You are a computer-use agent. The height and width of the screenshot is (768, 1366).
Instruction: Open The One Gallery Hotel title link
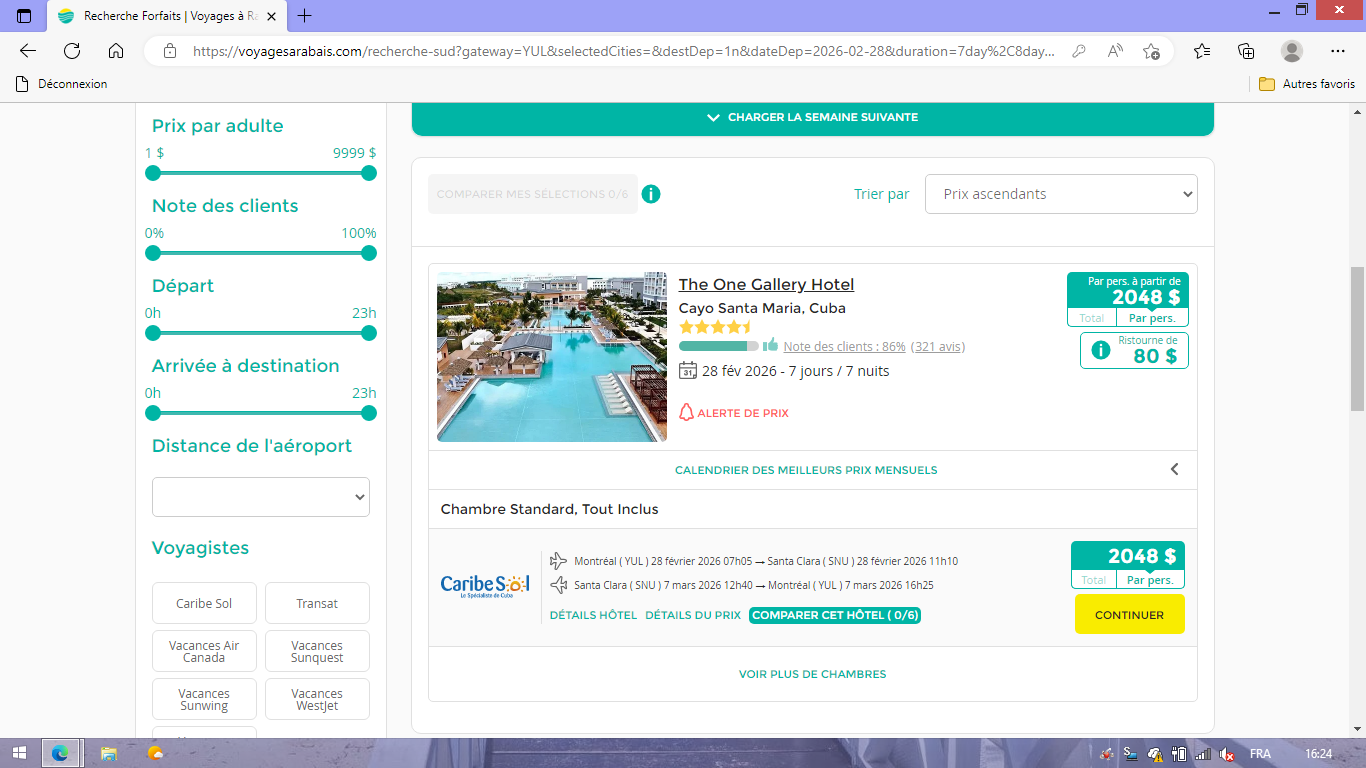click(766, 285)
